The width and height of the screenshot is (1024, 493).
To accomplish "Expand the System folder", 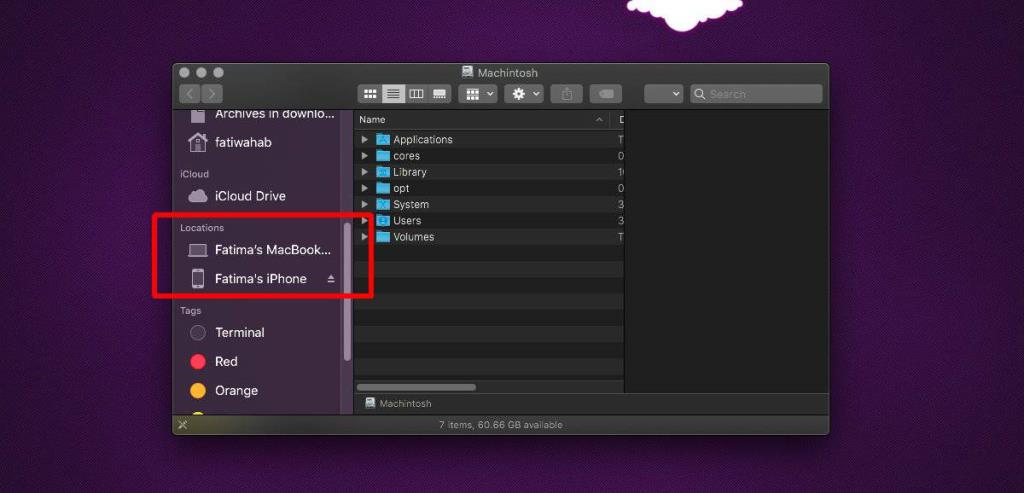I will click(364, 204).
